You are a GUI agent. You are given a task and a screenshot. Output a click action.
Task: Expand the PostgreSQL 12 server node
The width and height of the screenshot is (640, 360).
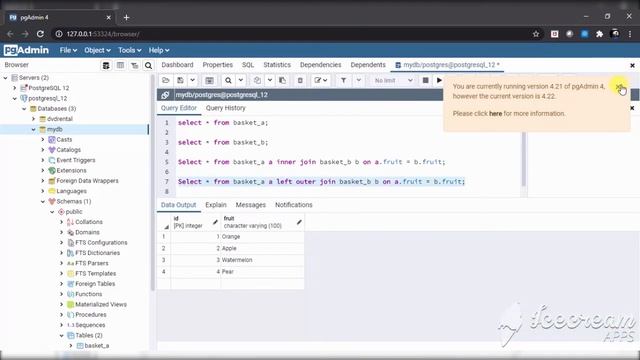tap(15, 88)
